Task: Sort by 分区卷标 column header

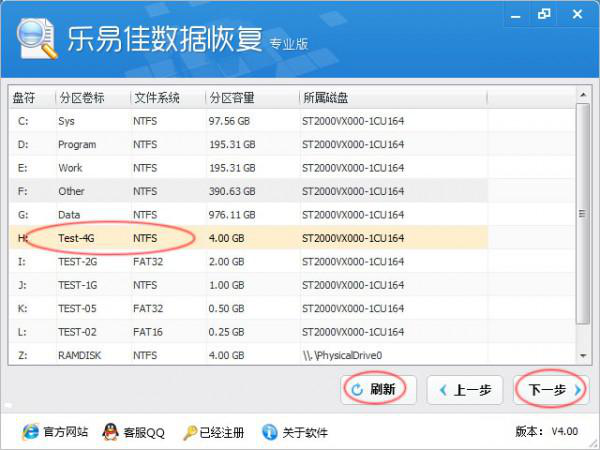Action: [93, 98]
